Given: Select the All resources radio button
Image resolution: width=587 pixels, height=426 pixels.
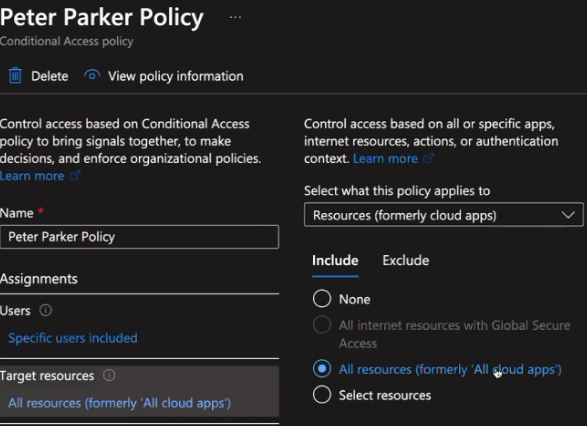Looking at the screenshot, I should pyautogui.click(x=322, y=369).
